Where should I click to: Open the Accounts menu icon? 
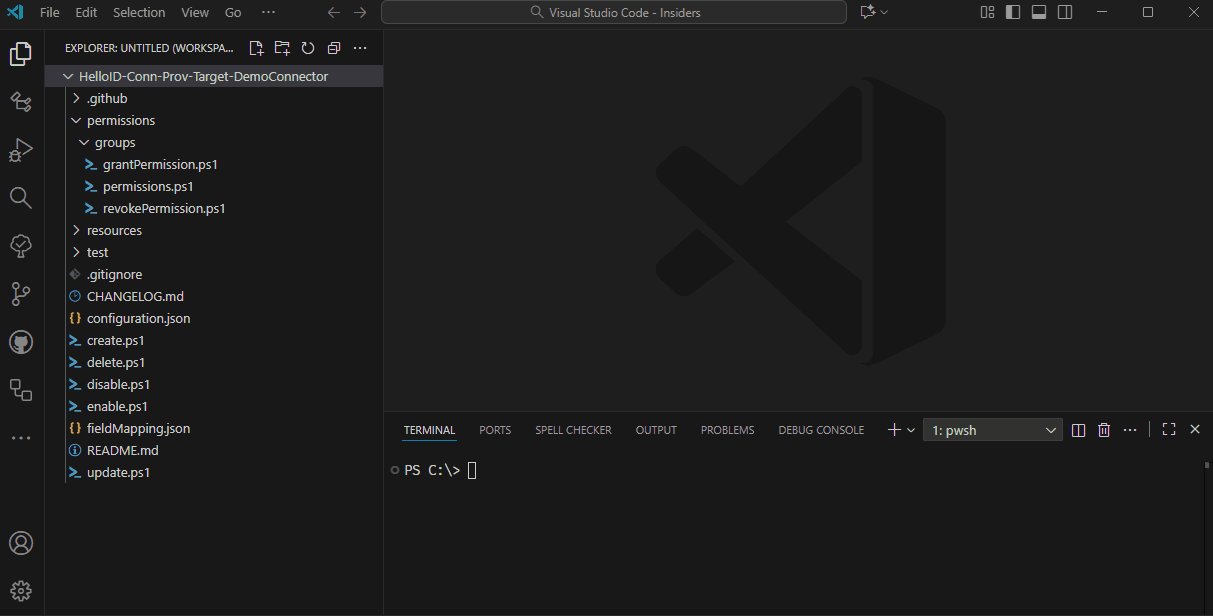(x=21, y=543)
